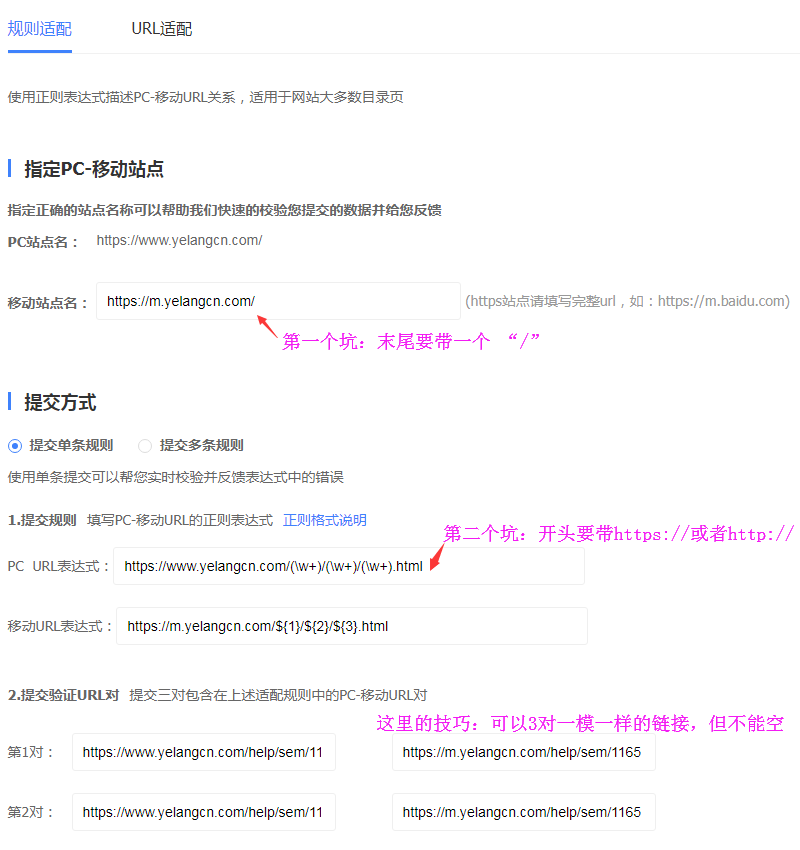The height and width of the screenshot is (850, 800).
Task: Focus the 第2对 PC URL input
Action: (x=203, y=813)
